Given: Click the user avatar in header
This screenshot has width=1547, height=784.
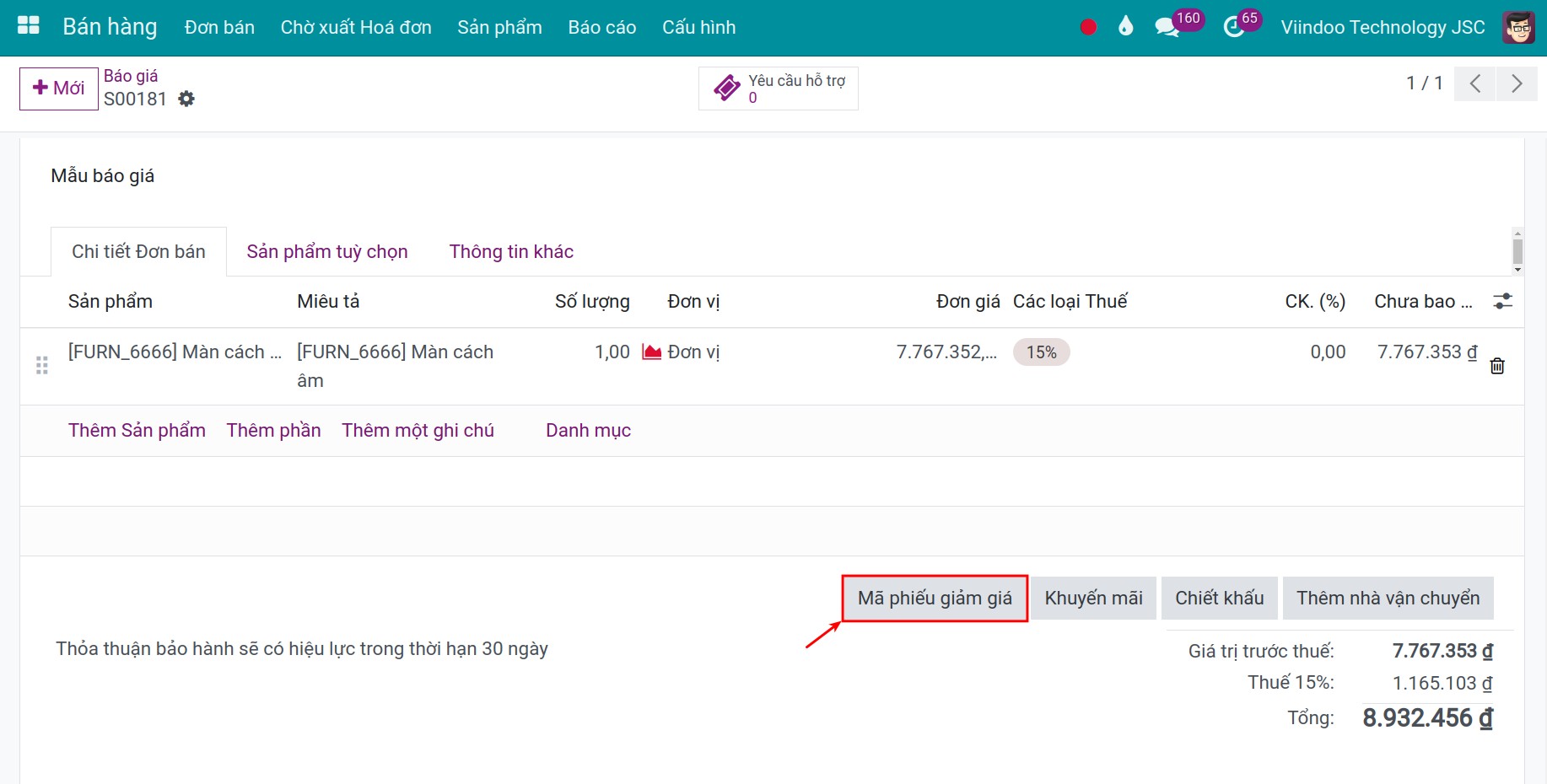Looking at the screenshot, I should coord(1518,27).
